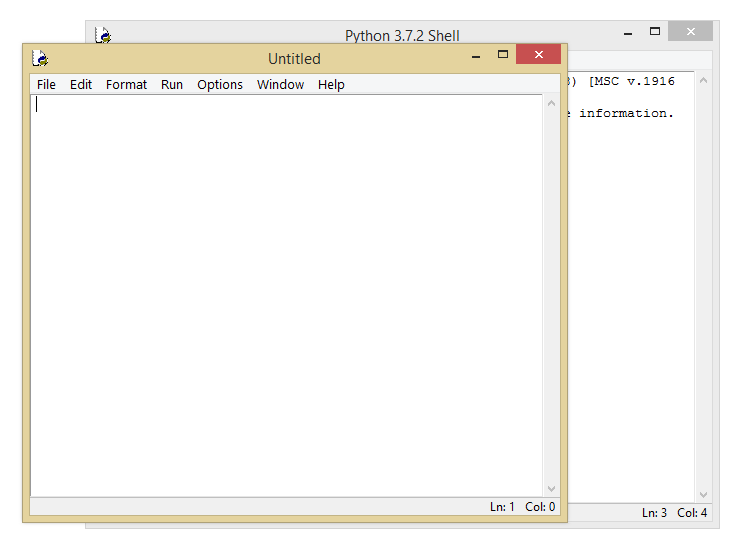Click the IDLE icon in Python Shell title bar

[103, 35]
